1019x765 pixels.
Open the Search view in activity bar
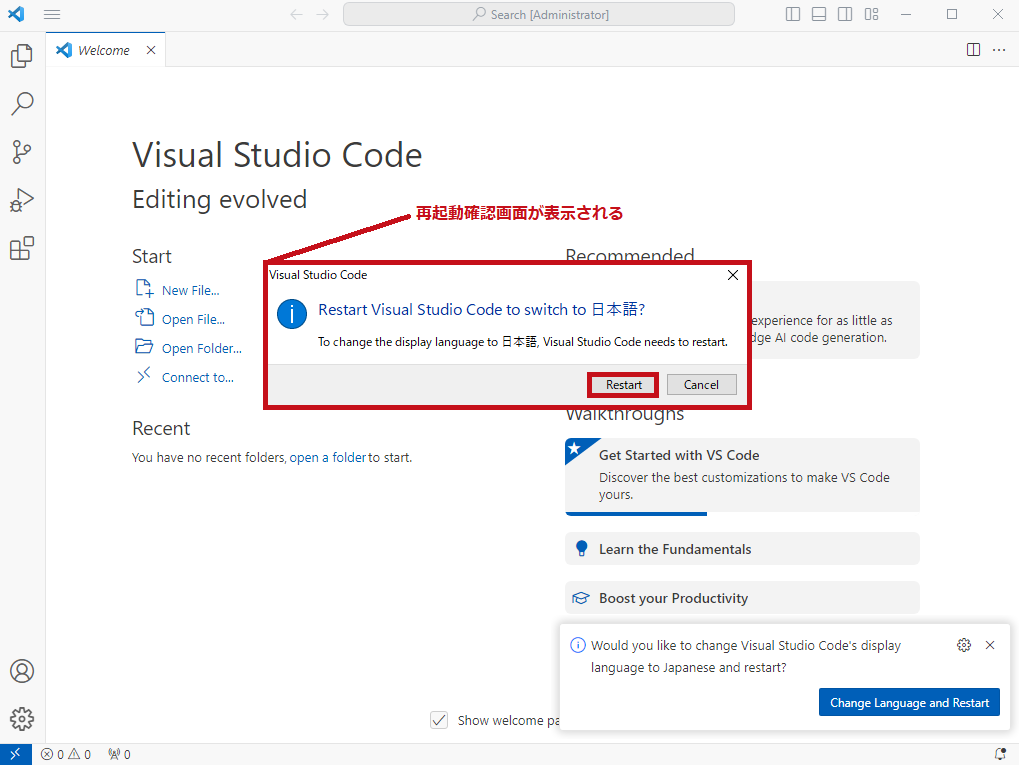tap(22, 103)
